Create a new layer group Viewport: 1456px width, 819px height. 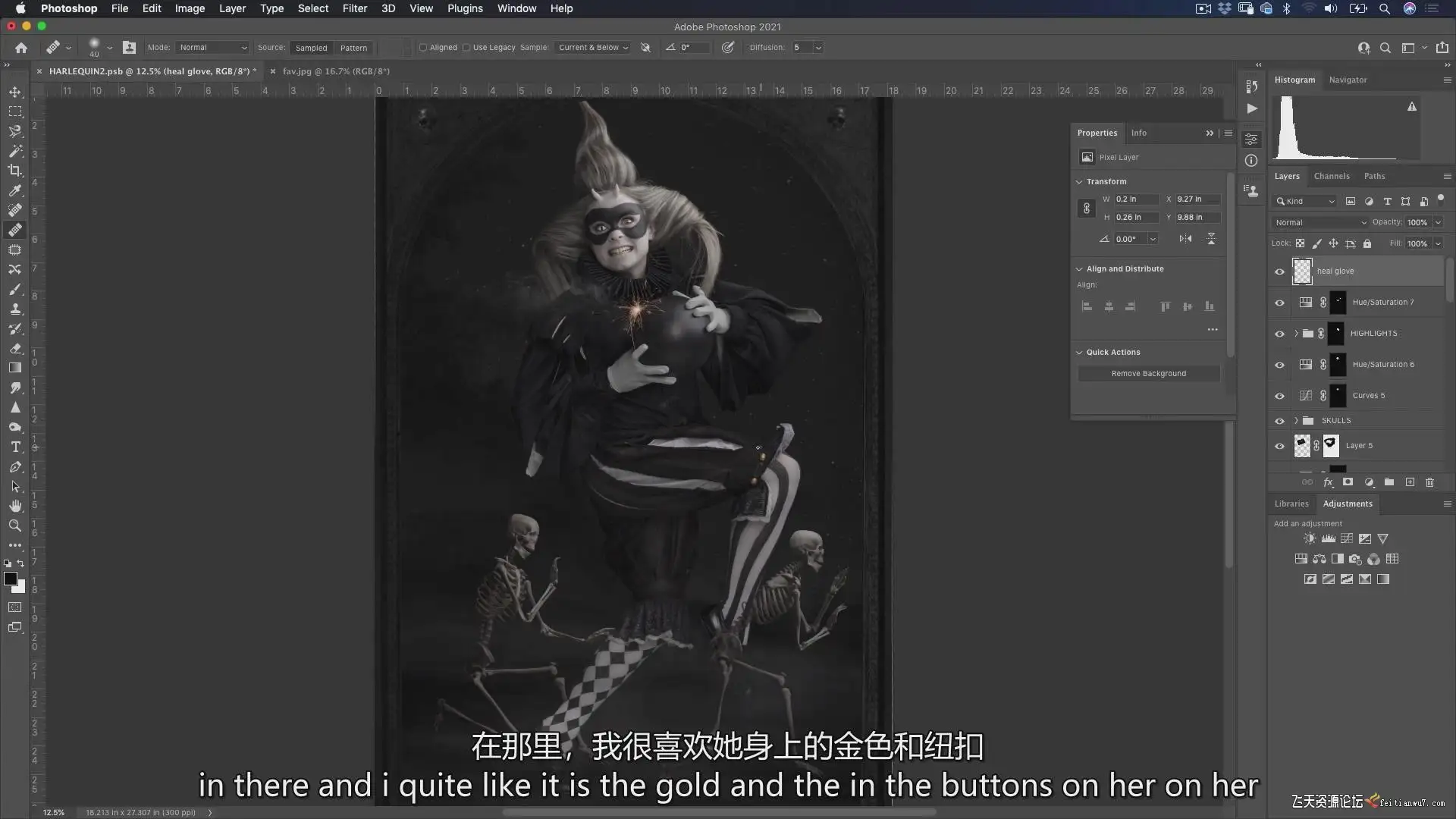pyautogui.click(x=1389, y=482)
